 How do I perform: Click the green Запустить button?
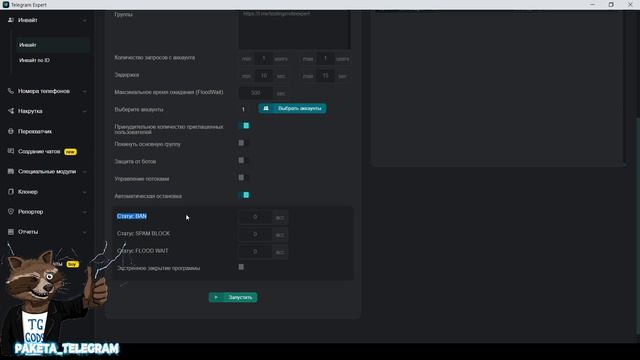click(x=233, y=297)
